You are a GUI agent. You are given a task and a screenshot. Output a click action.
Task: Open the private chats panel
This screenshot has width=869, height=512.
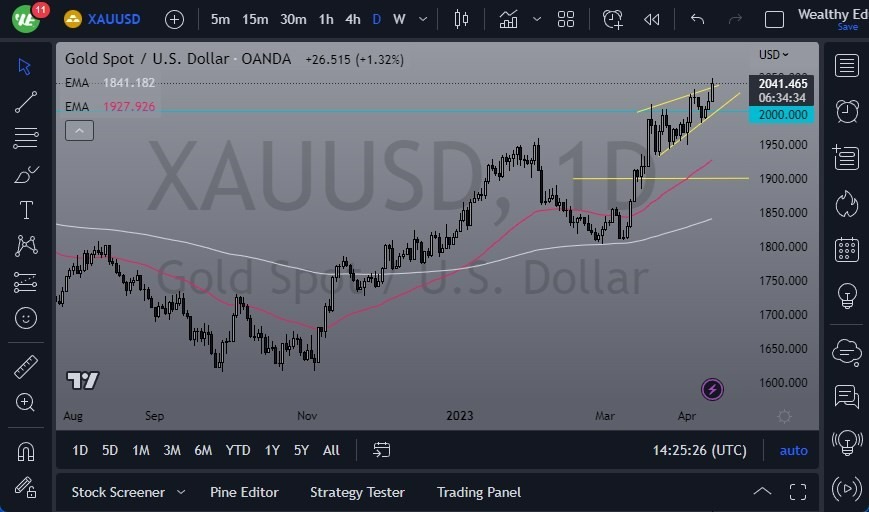tap(846, 397)
